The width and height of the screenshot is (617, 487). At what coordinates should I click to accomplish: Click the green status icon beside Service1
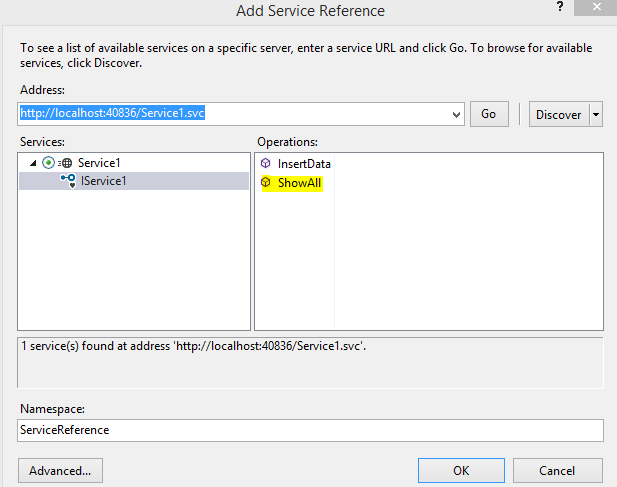[48, 163]
